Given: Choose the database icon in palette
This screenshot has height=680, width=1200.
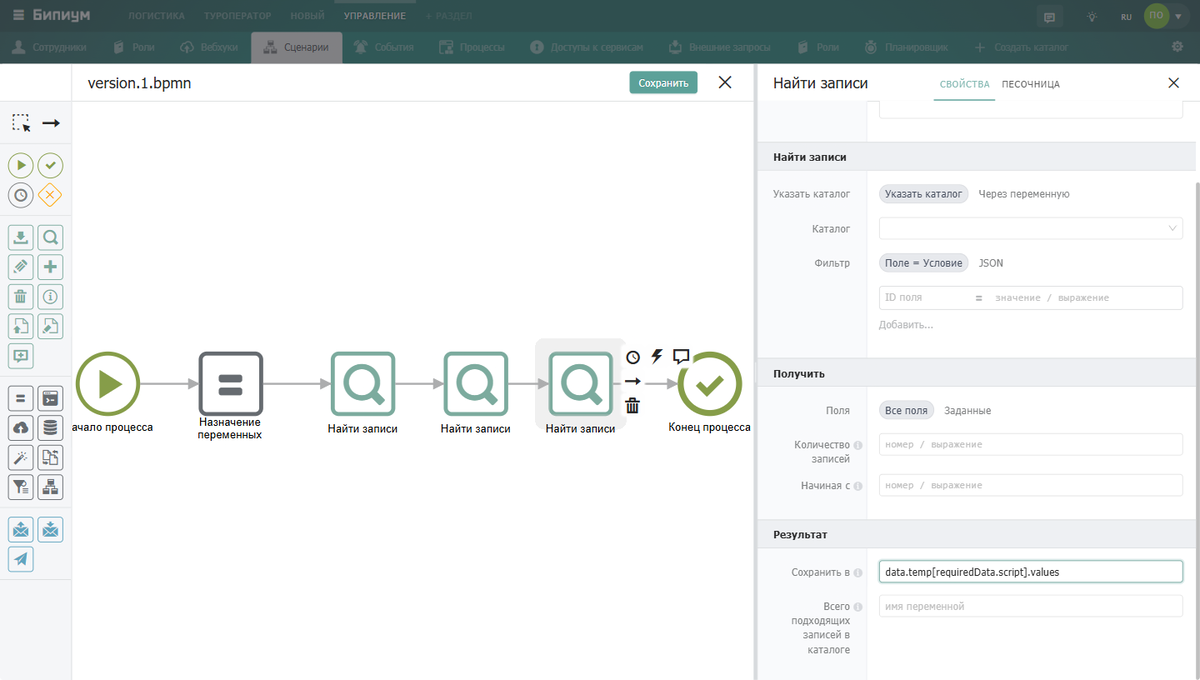Looking at the screenshot, I should pos(50,428).
